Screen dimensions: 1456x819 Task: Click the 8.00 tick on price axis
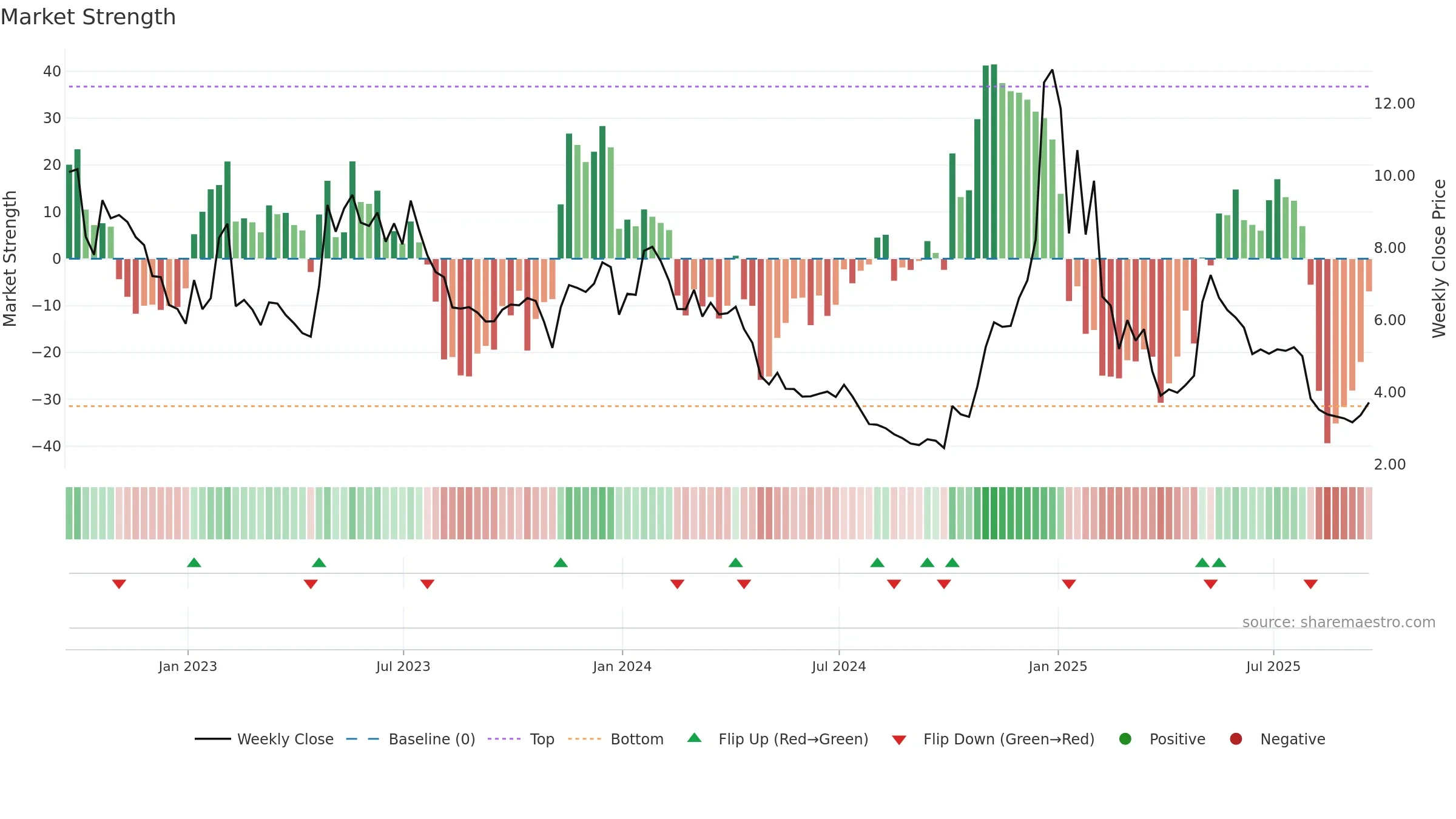click(1389, 248)
